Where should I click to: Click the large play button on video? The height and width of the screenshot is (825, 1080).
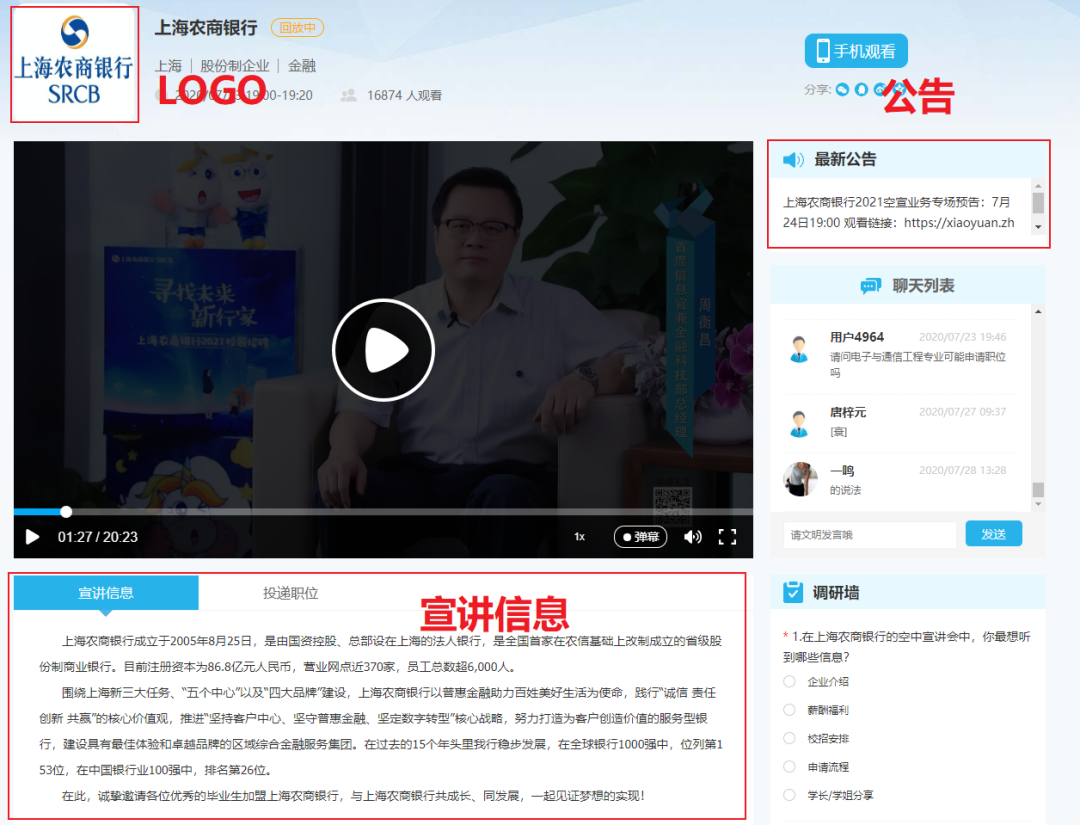click(383, 350)
